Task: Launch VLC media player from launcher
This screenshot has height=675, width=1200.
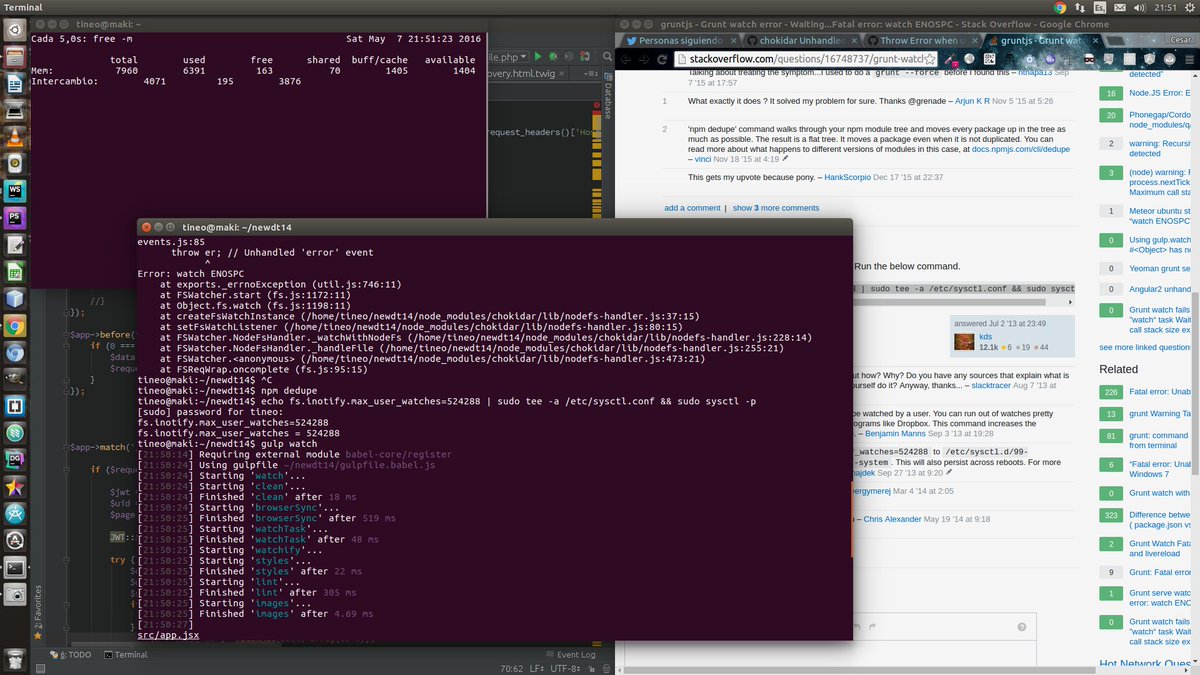Action: click(15, 138)
